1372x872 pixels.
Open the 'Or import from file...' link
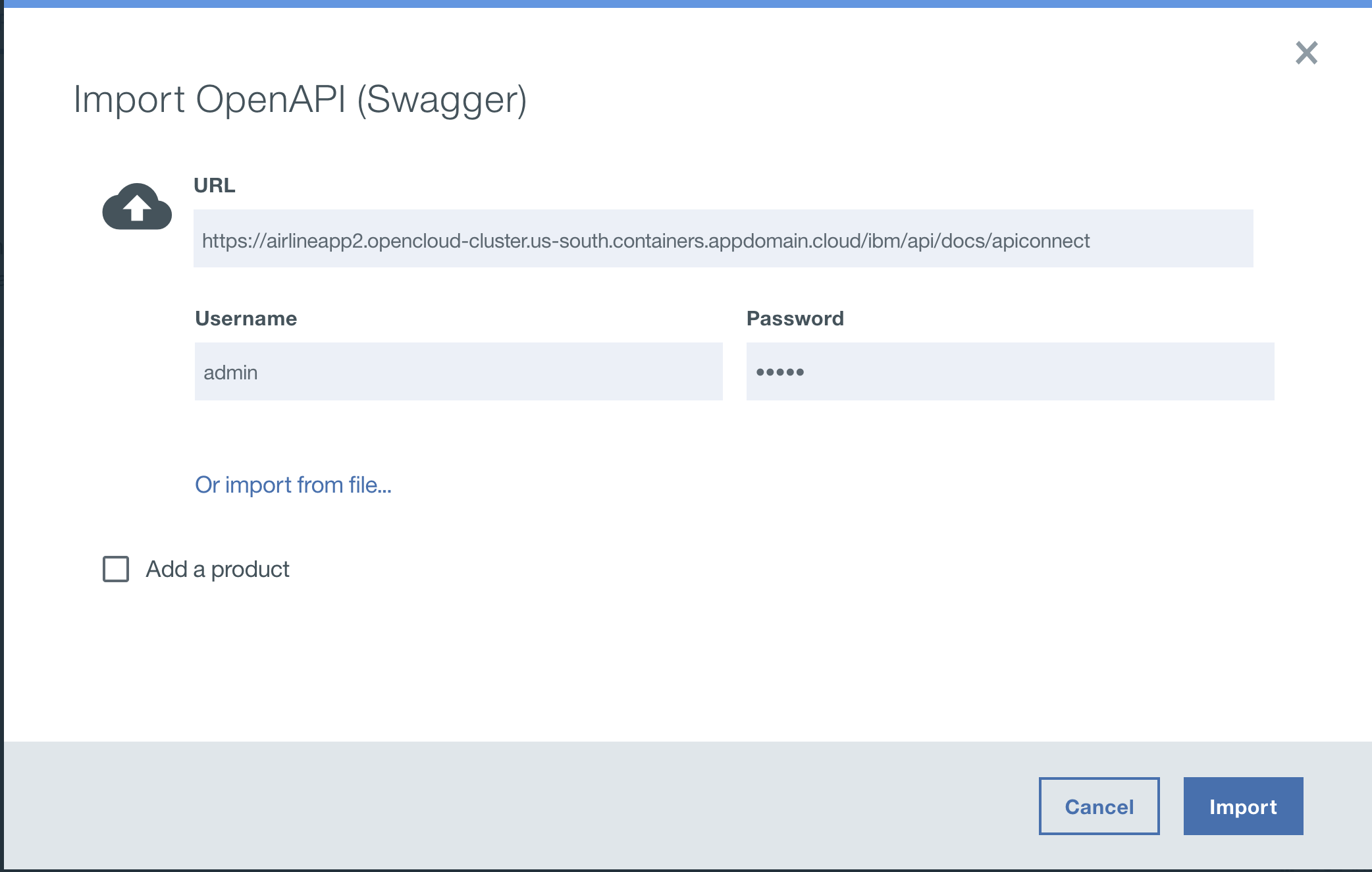(x=293, y=485)
